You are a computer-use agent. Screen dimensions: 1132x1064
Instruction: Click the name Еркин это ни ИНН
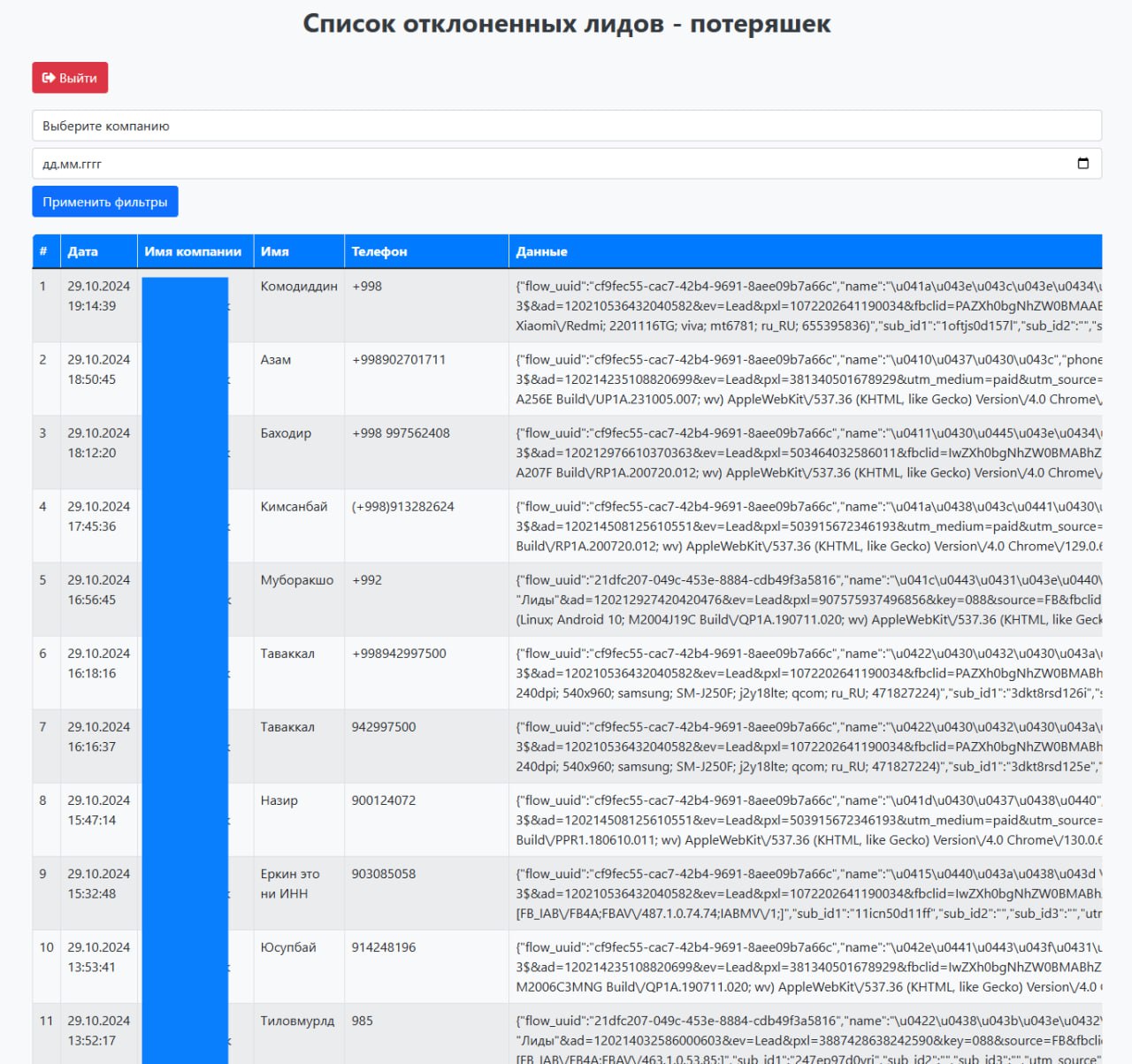[x=290, y=884]
